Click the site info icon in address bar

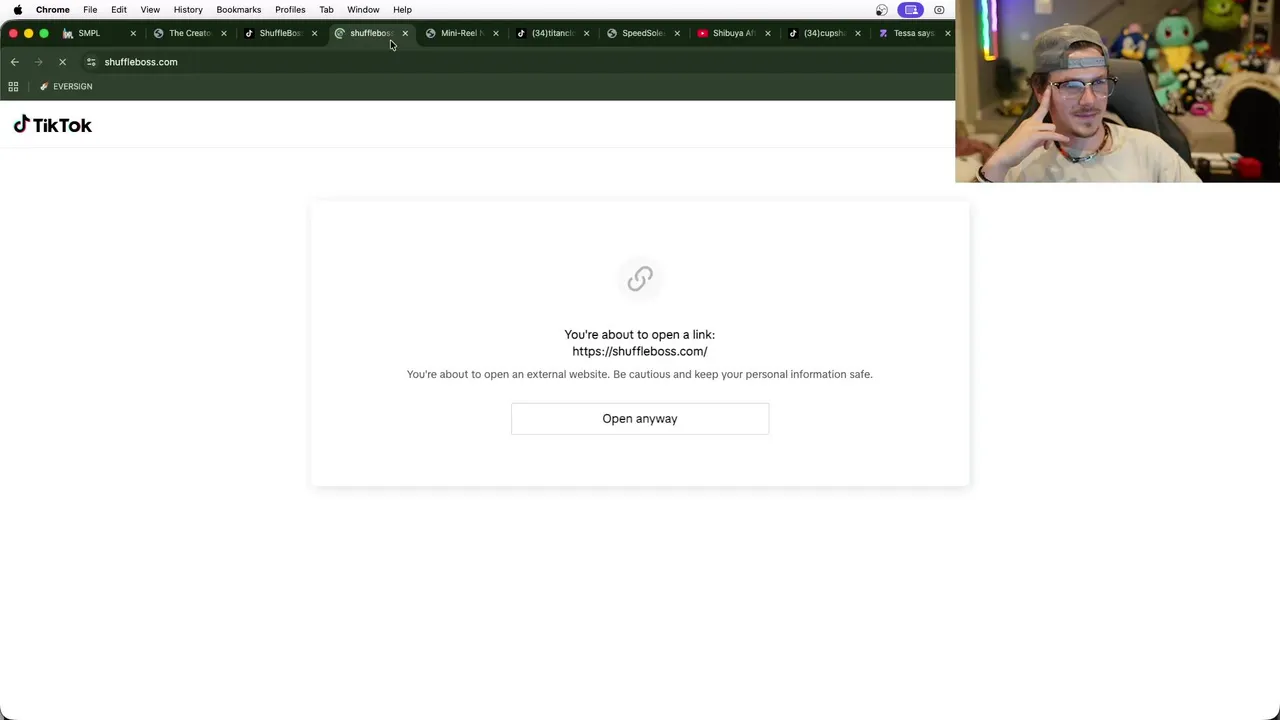[91, 62]
